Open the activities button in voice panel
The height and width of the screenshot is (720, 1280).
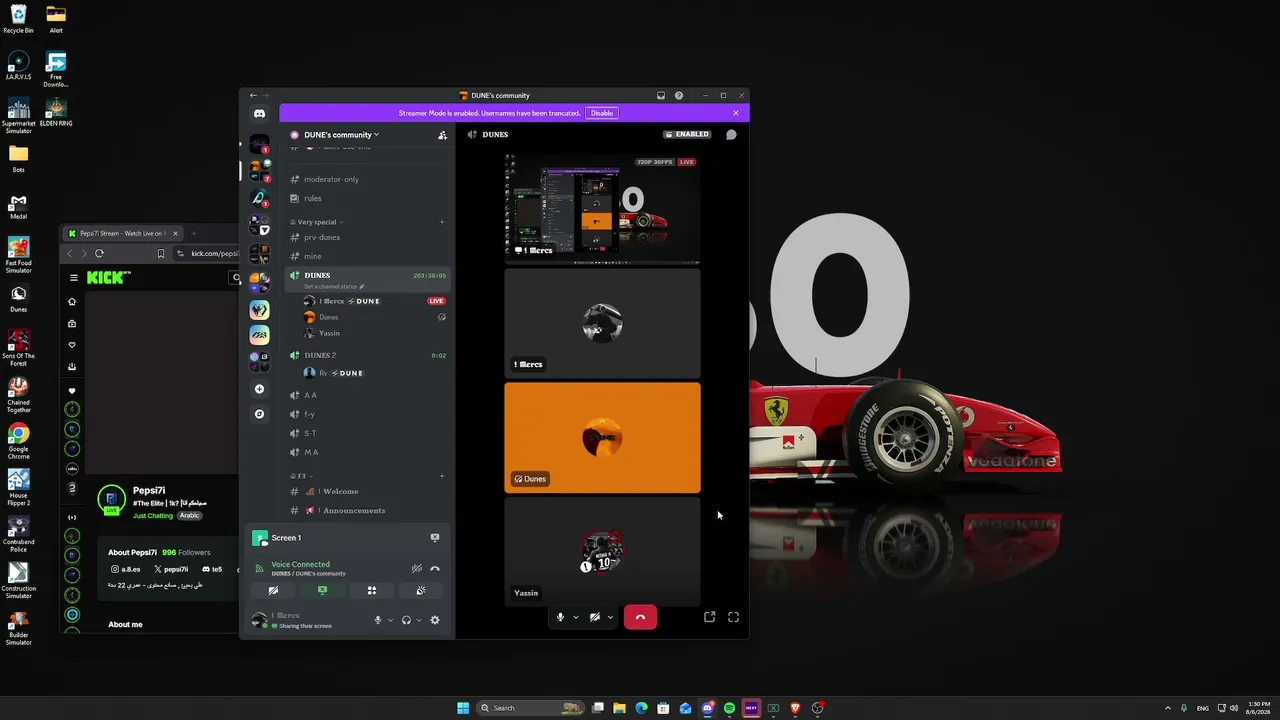[371, 590]
